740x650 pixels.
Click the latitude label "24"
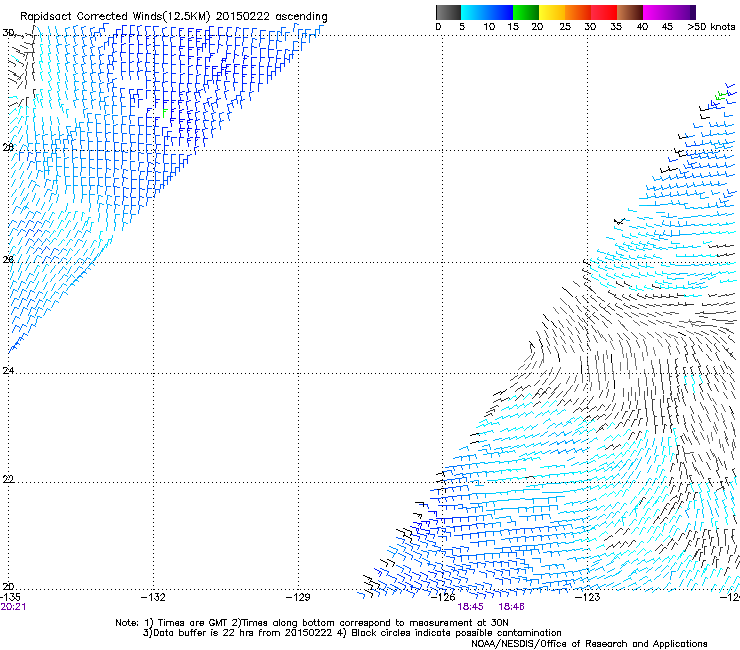point(8,370)
